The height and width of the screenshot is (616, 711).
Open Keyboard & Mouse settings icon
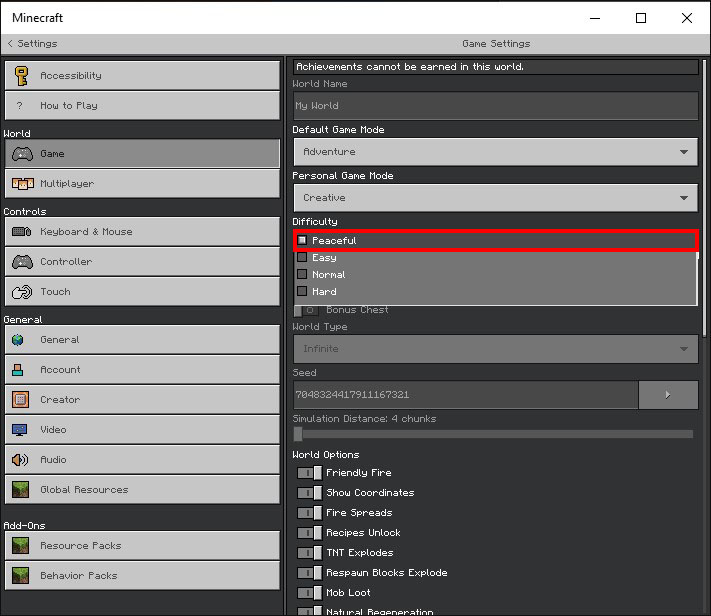[x=21, y=232]
